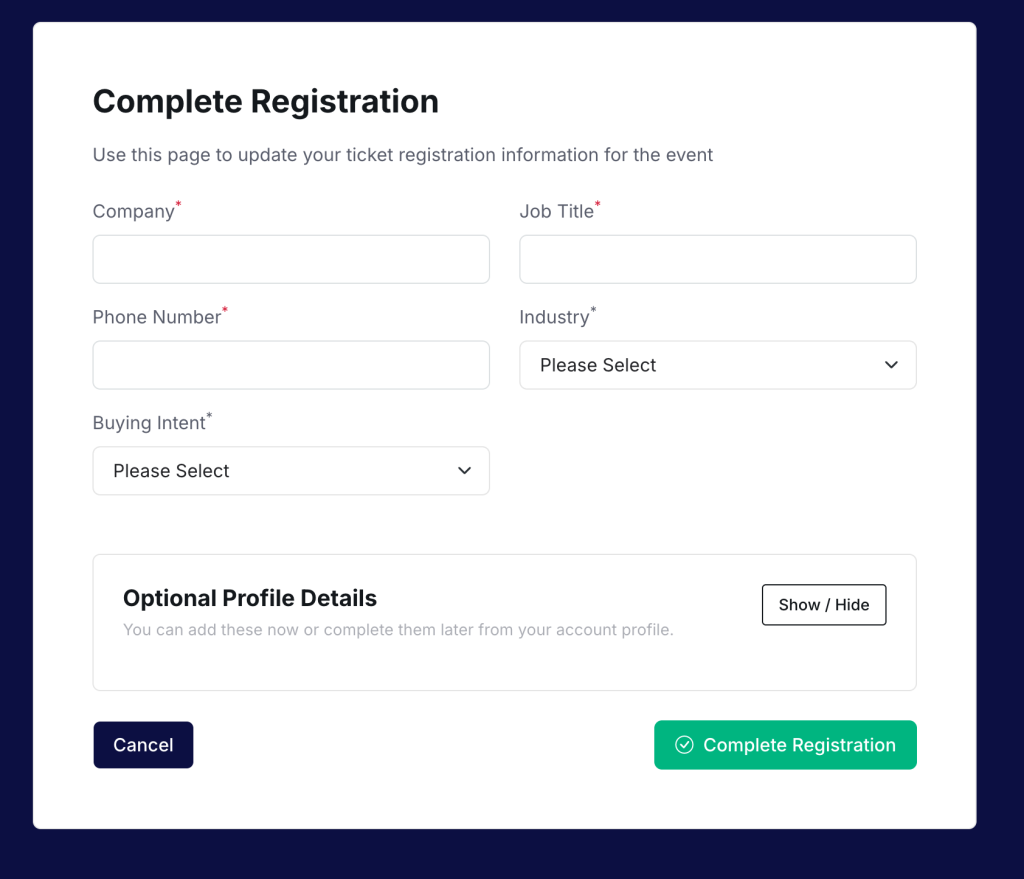Click the 'You can add these now' description
Image resolution: width=1024 pixels, height=879 pixels.
398,630
